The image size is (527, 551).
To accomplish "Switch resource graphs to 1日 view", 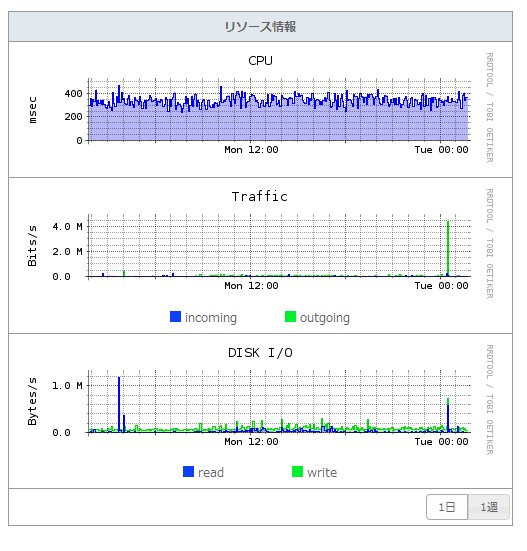I will pyautogui.click(x=447, y=507).
